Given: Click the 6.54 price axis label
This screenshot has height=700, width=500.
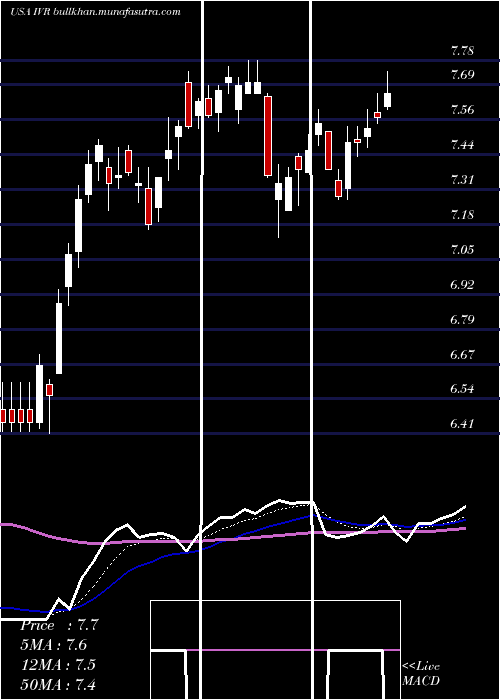Looking at the screenshot, I should 462,388.
